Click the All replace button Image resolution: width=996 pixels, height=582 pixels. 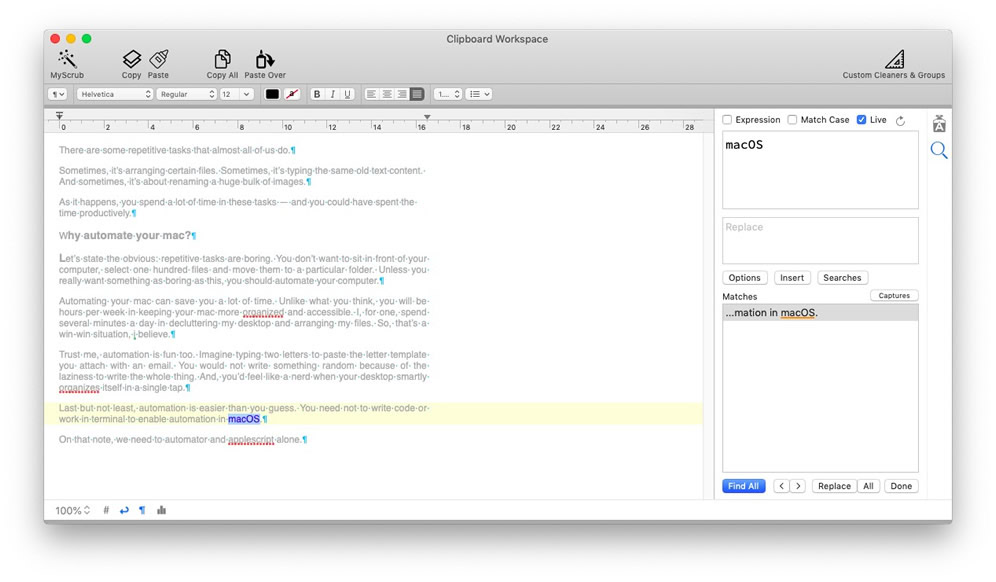click(868, 486)
